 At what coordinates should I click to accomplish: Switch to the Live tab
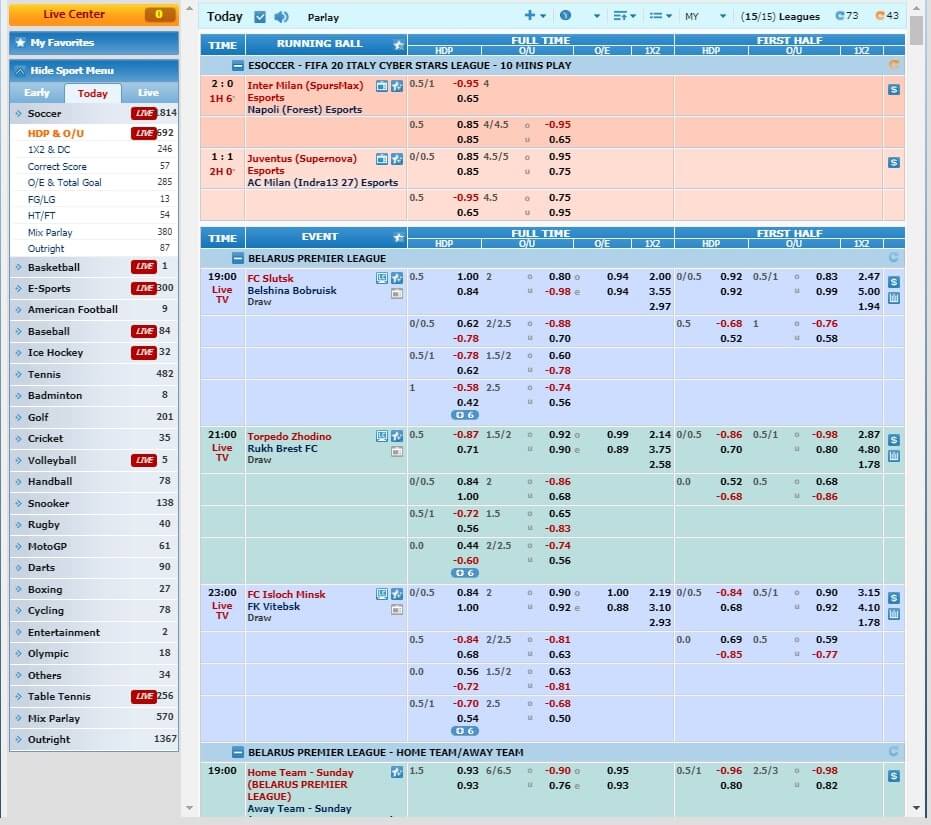click(148, 93)
